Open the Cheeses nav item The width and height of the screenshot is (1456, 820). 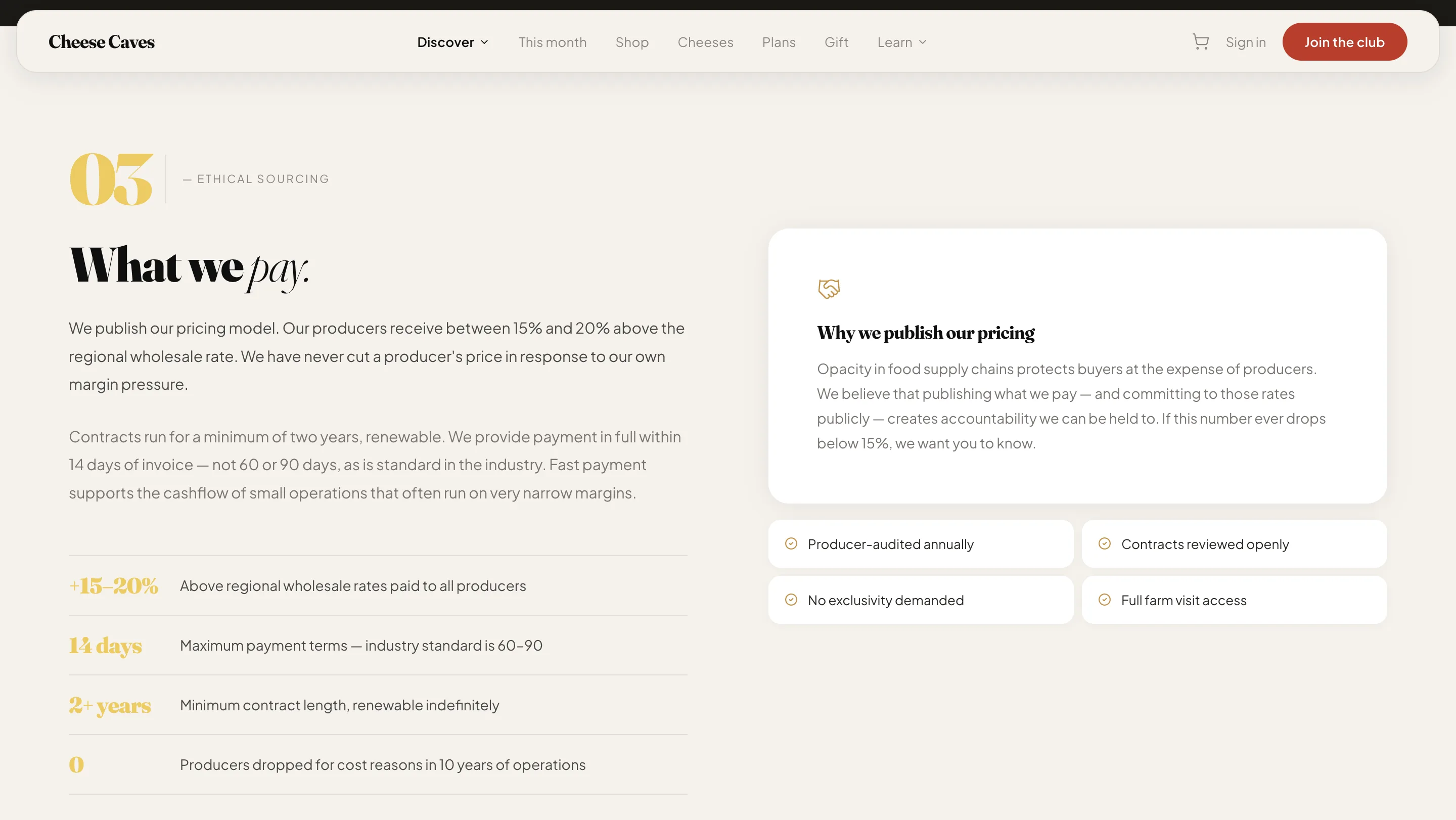705,42
